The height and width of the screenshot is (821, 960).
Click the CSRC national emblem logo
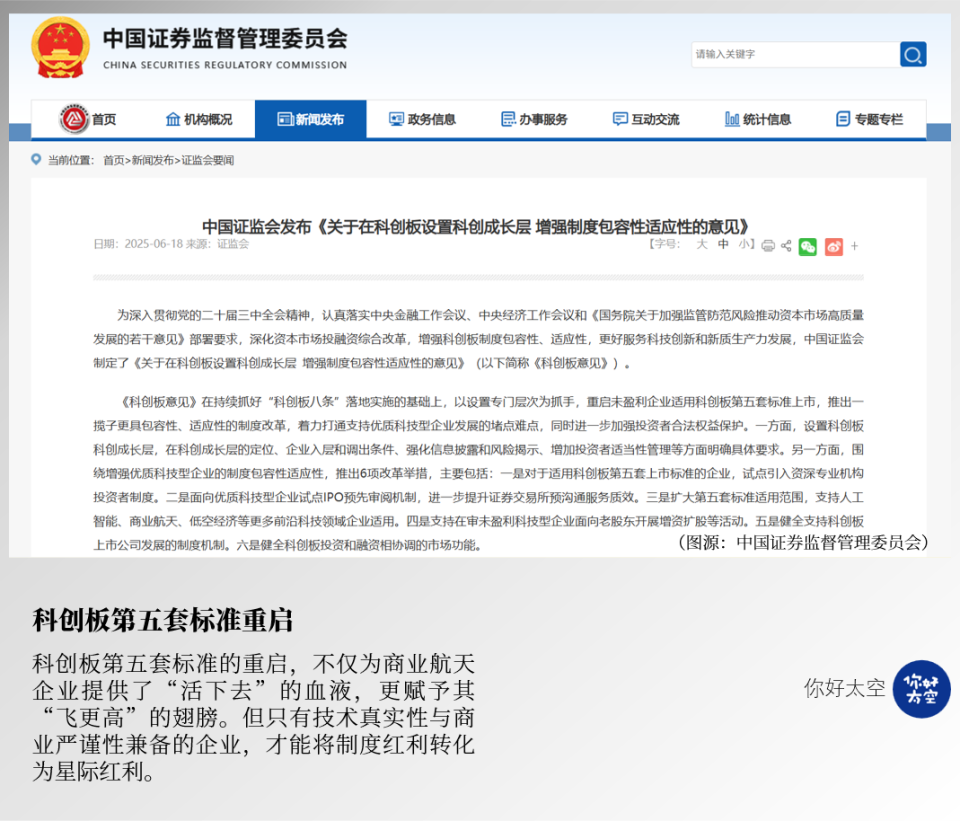(x=60, y=48)
